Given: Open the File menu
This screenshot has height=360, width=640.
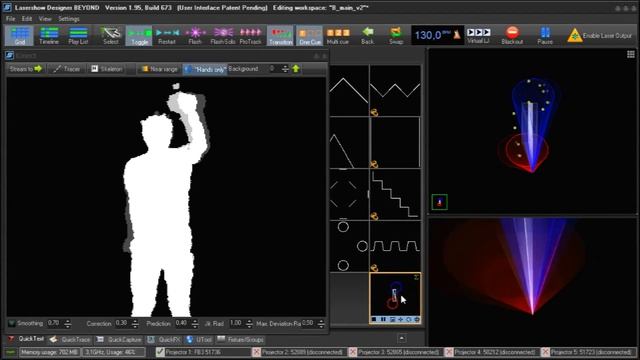Looking at the screenshot, I should [10, 19].
